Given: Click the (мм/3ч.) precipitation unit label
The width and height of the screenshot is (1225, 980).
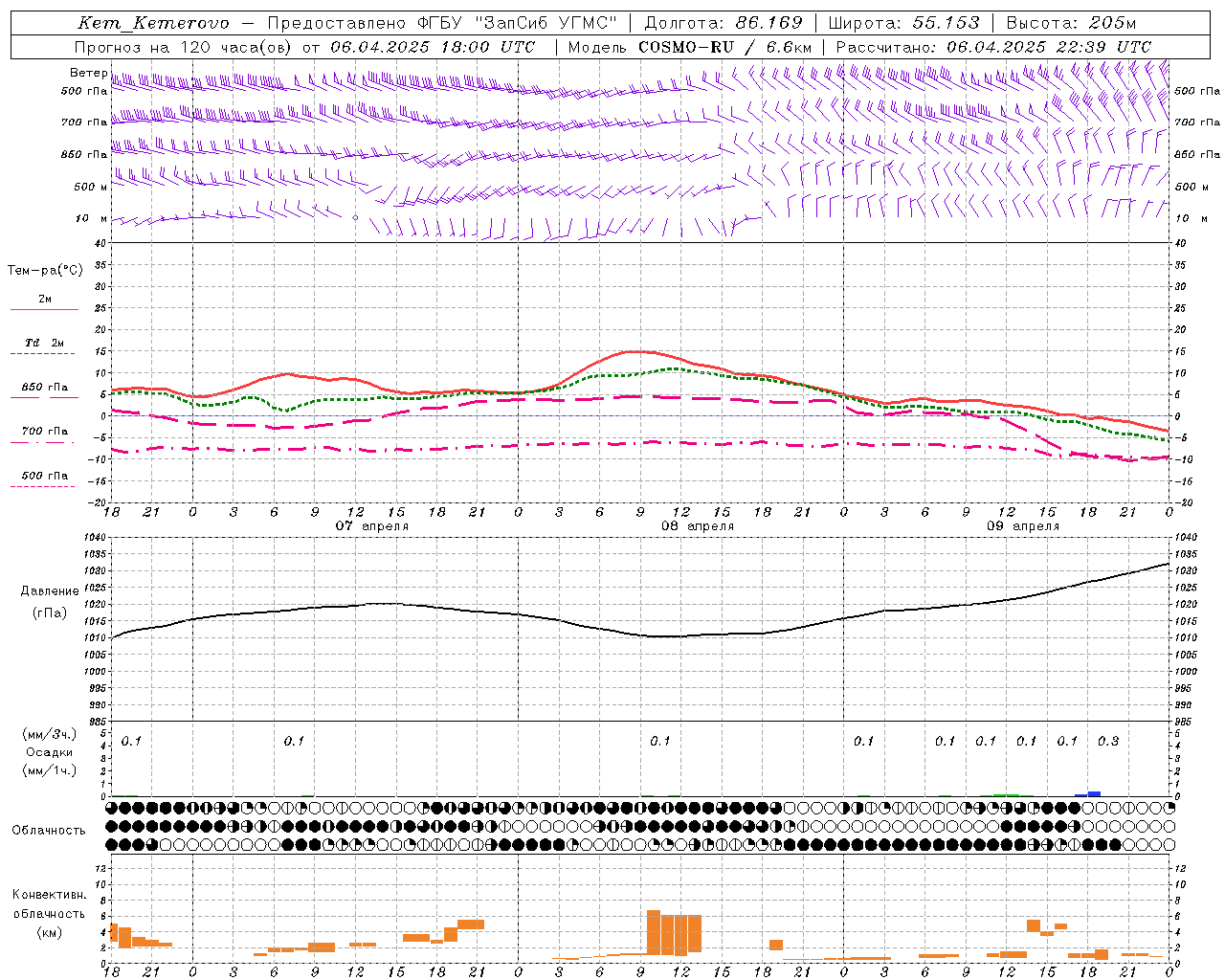Looking at the screenshot, I should [50, 734].
